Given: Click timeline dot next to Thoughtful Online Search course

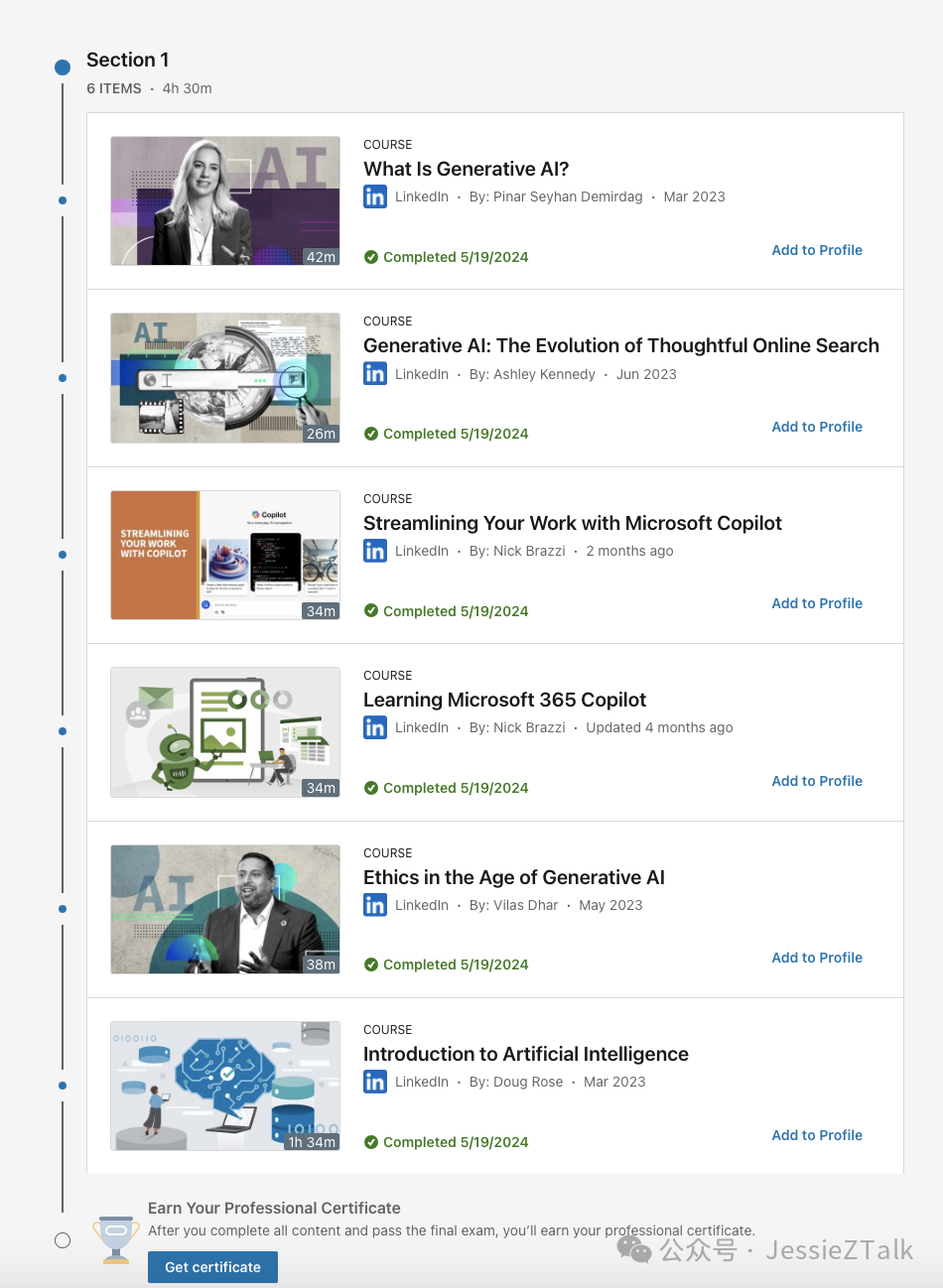Looking at the screenshot, I should 63,378.
